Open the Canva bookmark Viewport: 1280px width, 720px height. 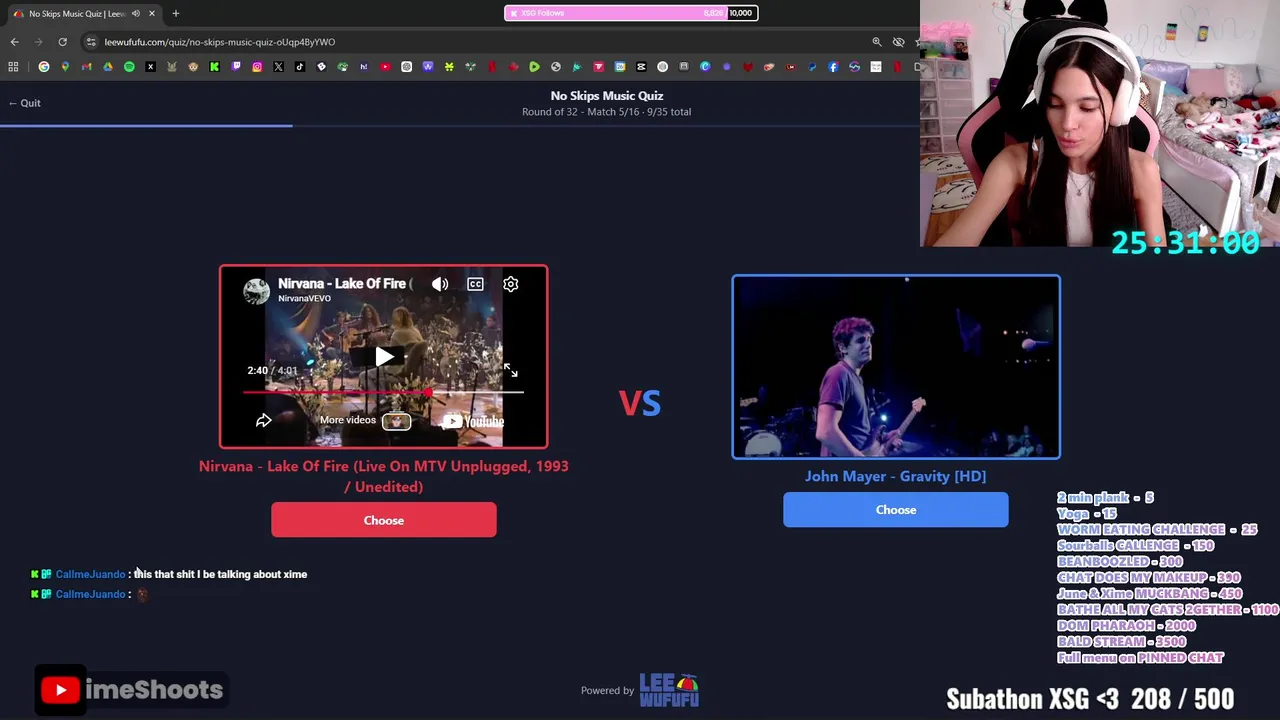pyautogui.click(x=705, y=67)
